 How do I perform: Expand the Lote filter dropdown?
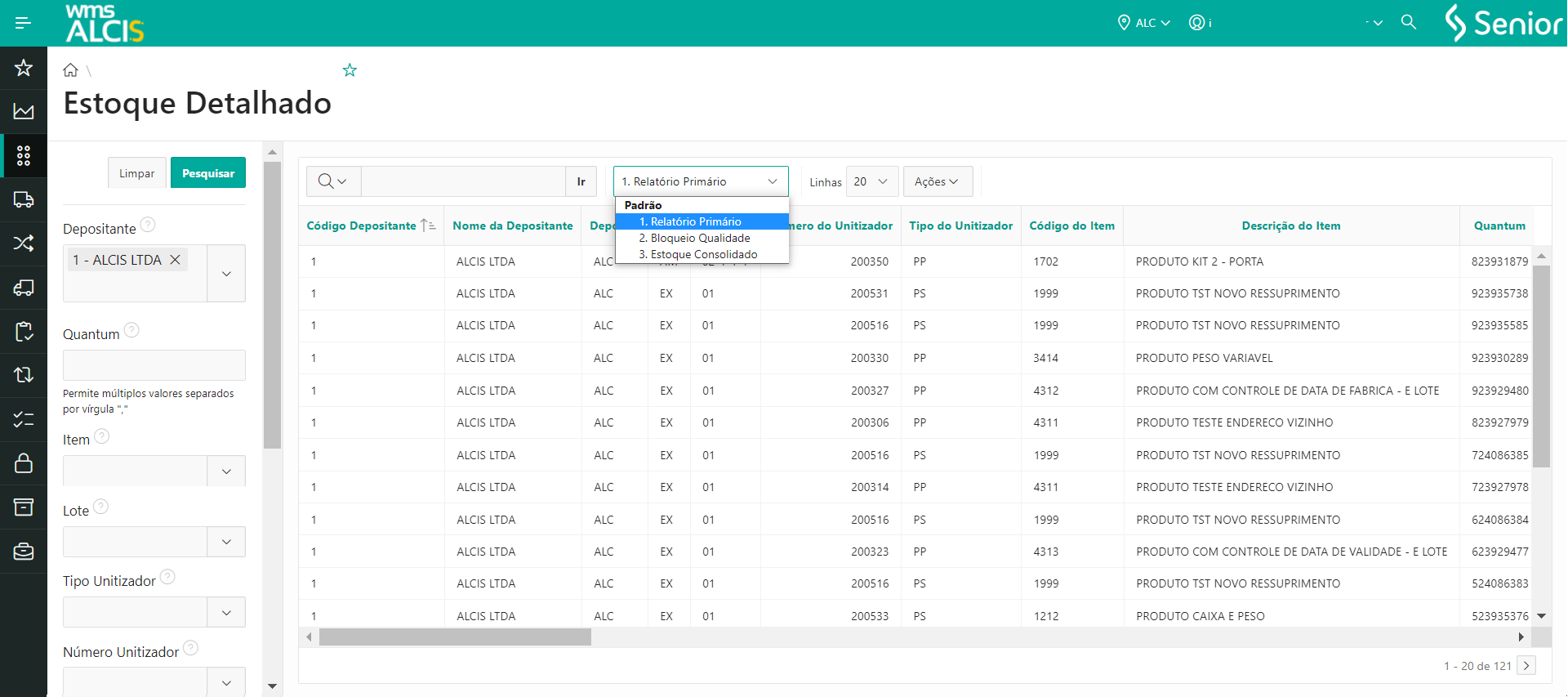(x=226, y=542)
